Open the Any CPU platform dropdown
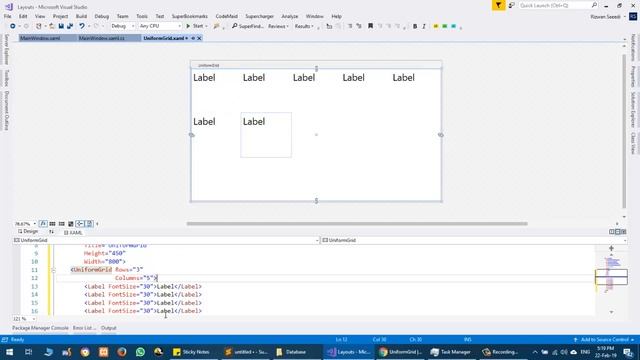The height and width of the screenshot is (360, 640). click(x=160, y=26)
